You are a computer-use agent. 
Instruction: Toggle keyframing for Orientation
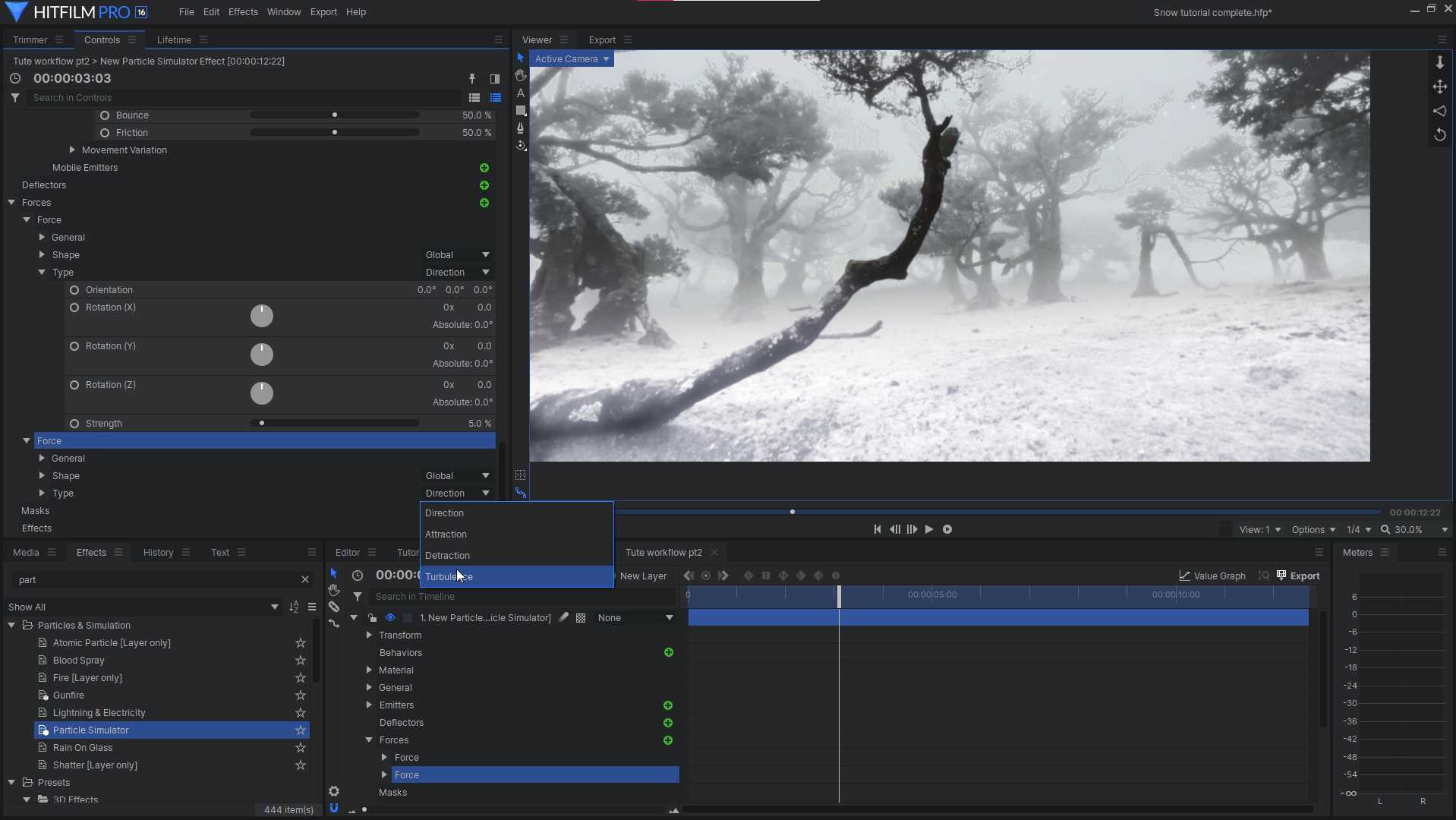point(74,290)
